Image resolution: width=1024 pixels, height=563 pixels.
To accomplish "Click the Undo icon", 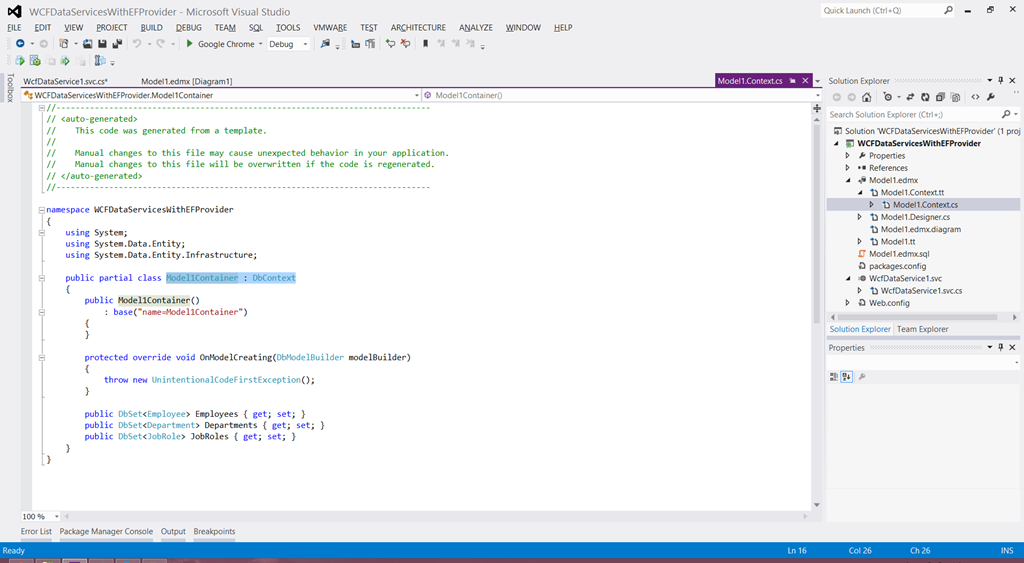I will point(136,44).
